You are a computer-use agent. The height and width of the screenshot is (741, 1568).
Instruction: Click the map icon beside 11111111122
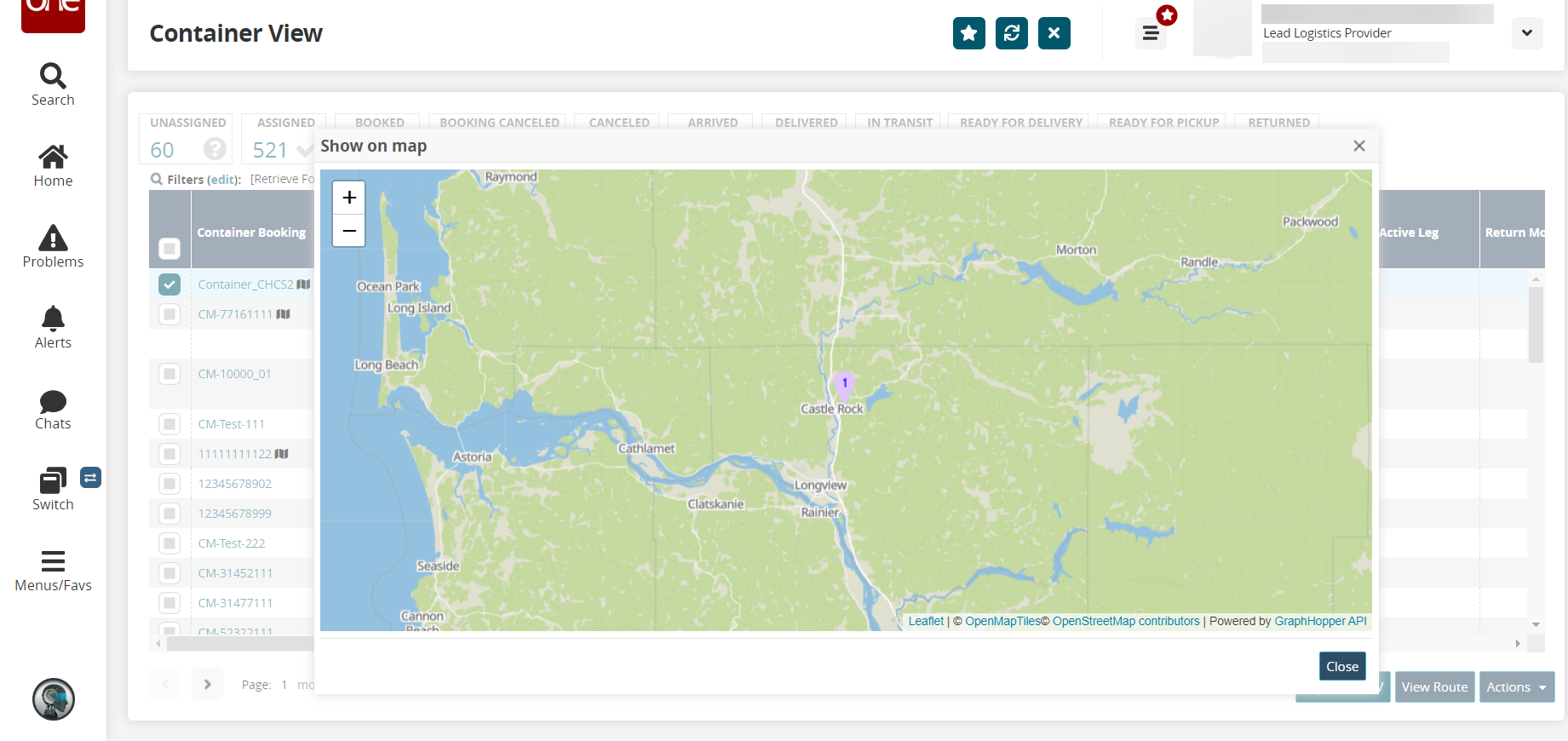281,454
